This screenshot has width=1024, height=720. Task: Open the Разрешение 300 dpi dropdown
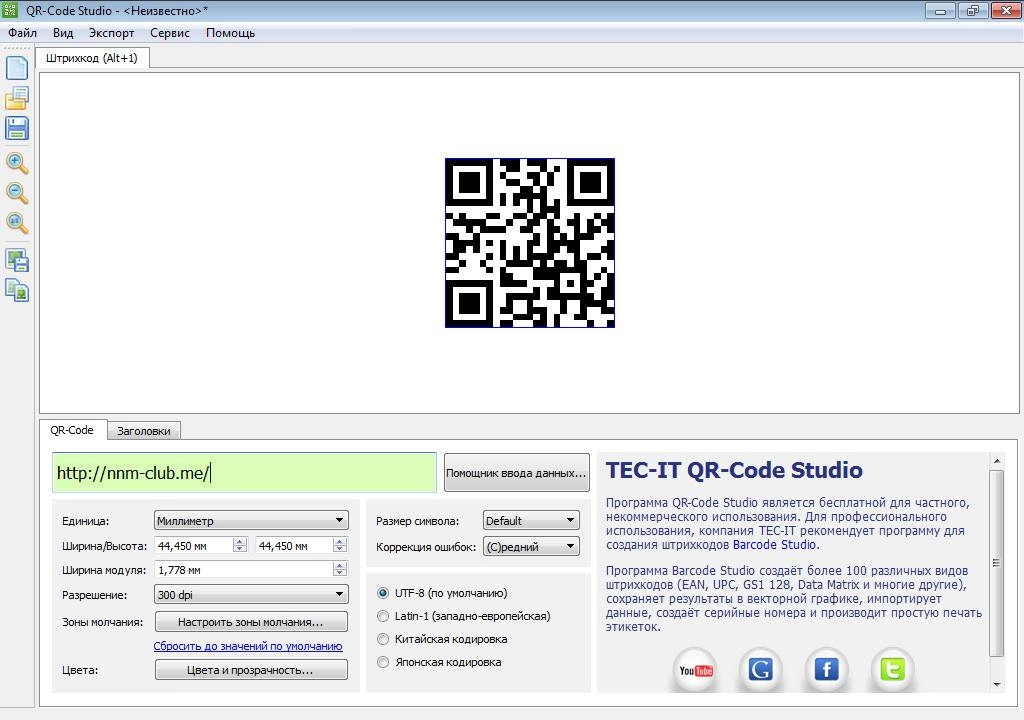click(x=251, y=595)
